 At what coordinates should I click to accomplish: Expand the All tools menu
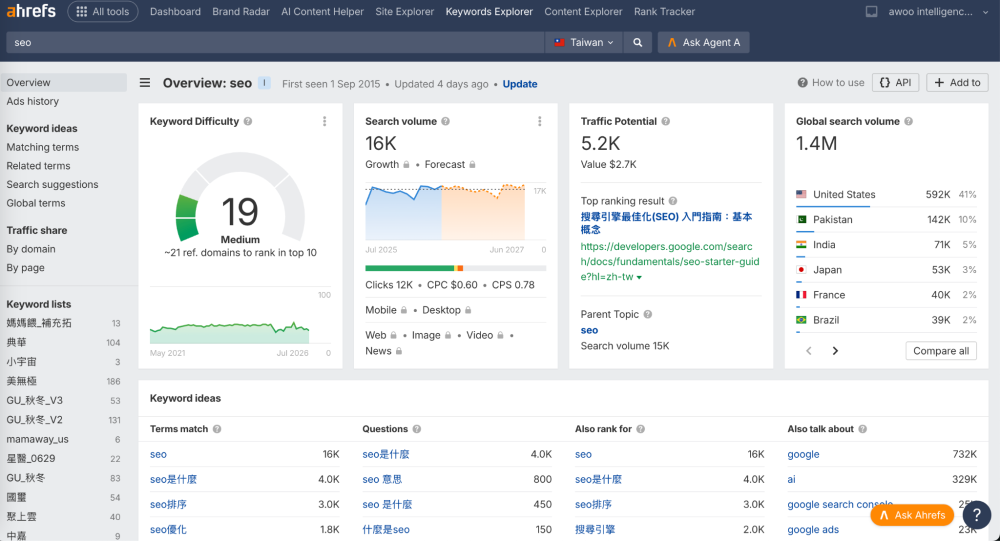coord(103,11)
